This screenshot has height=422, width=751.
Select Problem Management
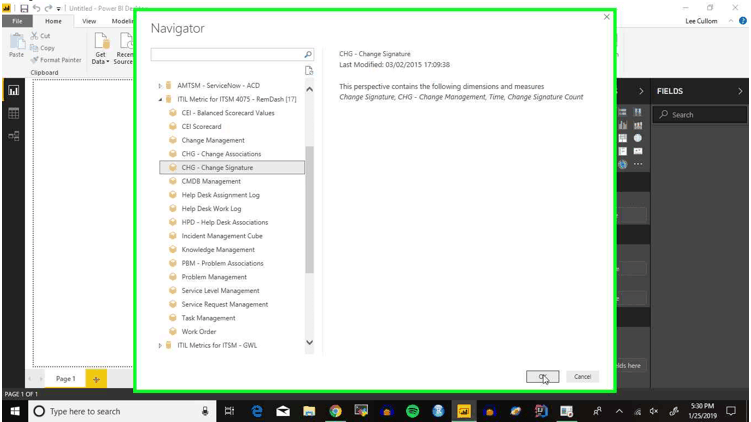coord(214,277)
